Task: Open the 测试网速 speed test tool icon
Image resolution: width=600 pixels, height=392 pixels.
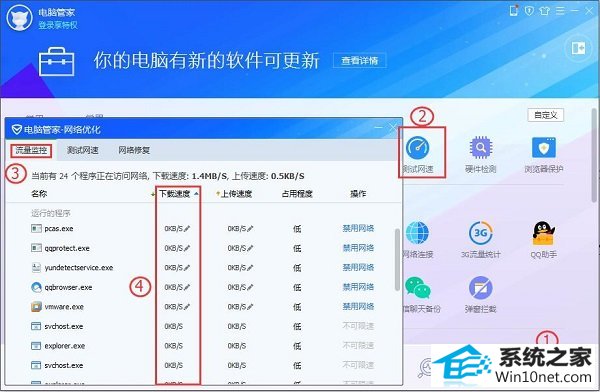Action: pyautogui.click(x=417, y=148)
